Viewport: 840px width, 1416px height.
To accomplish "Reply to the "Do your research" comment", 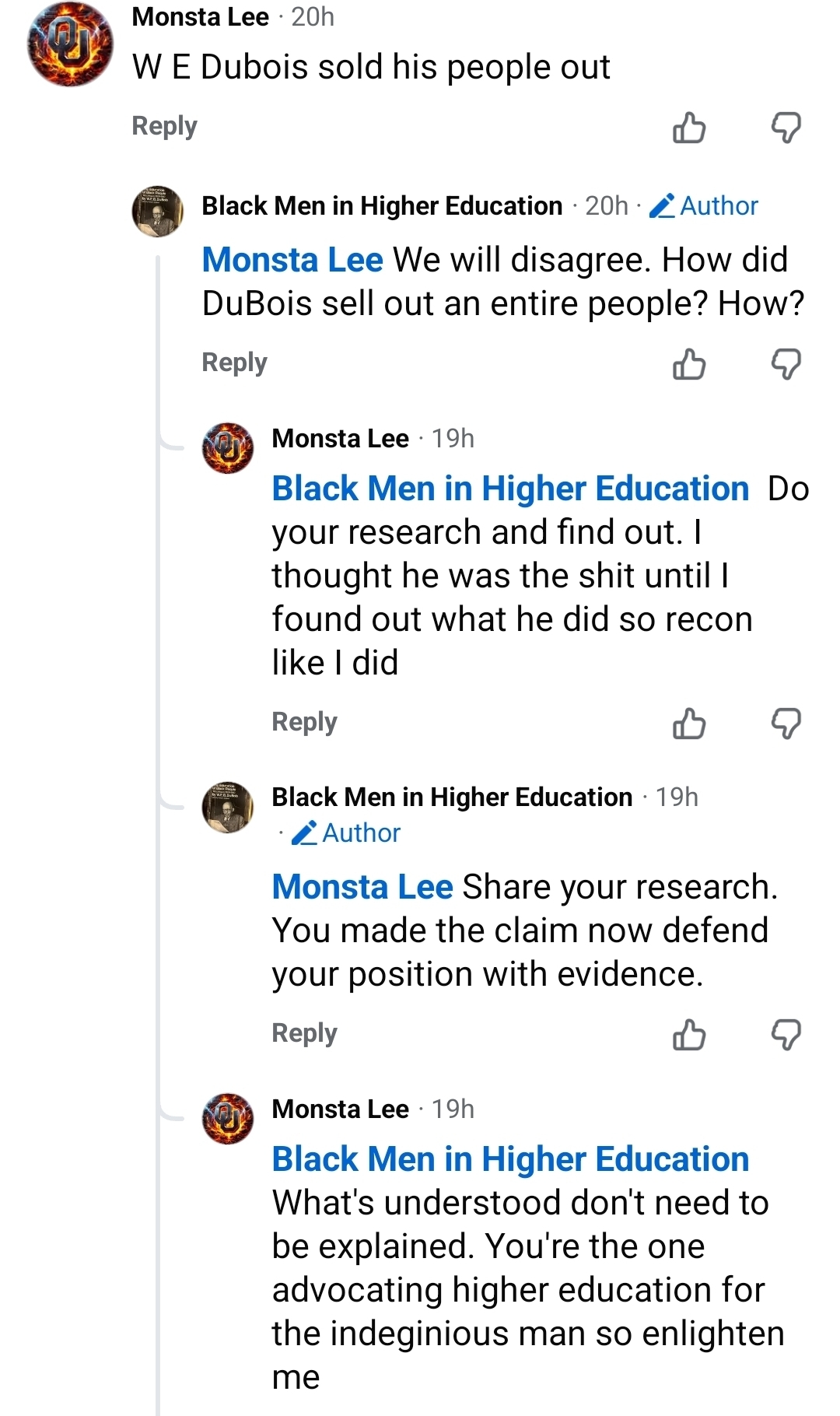I will (x=304, y=722).
